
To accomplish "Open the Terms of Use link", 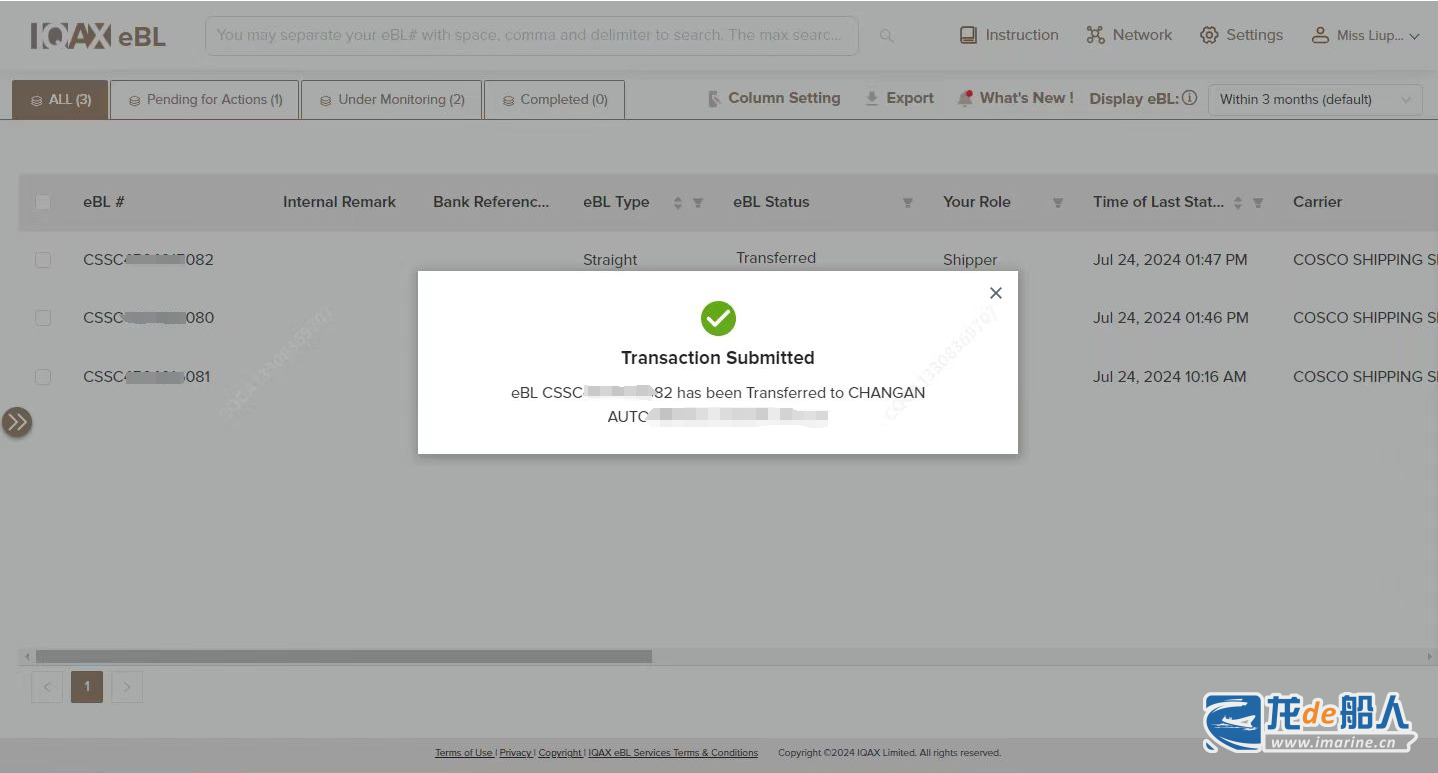I will tap(463, 753).
